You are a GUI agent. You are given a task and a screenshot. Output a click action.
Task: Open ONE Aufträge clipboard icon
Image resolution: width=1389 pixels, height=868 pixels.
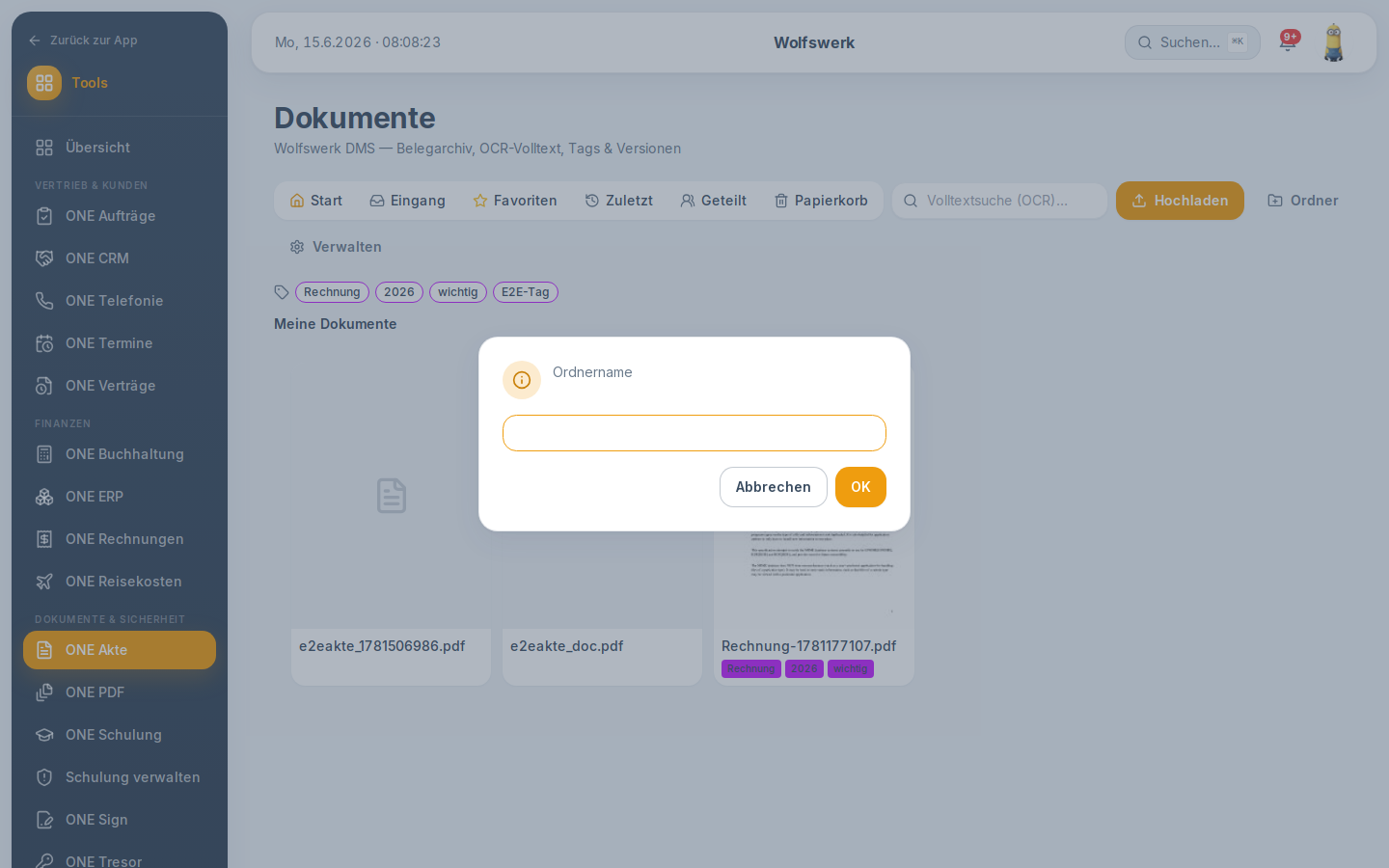click(44, 216)
